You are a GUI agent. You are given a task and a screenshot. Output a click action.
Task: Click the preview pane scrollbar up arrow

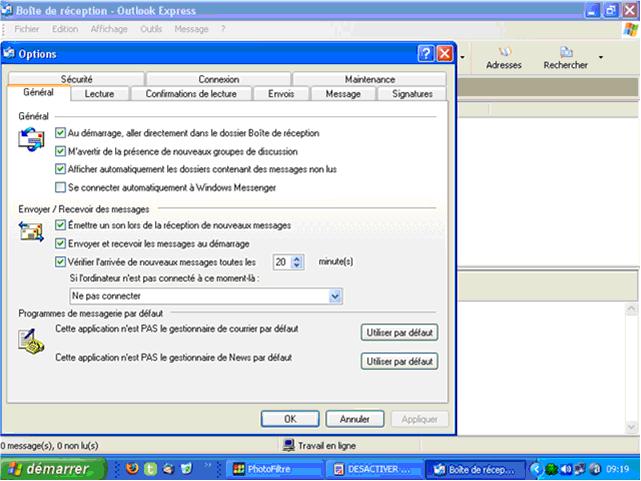tap(631, 309)
